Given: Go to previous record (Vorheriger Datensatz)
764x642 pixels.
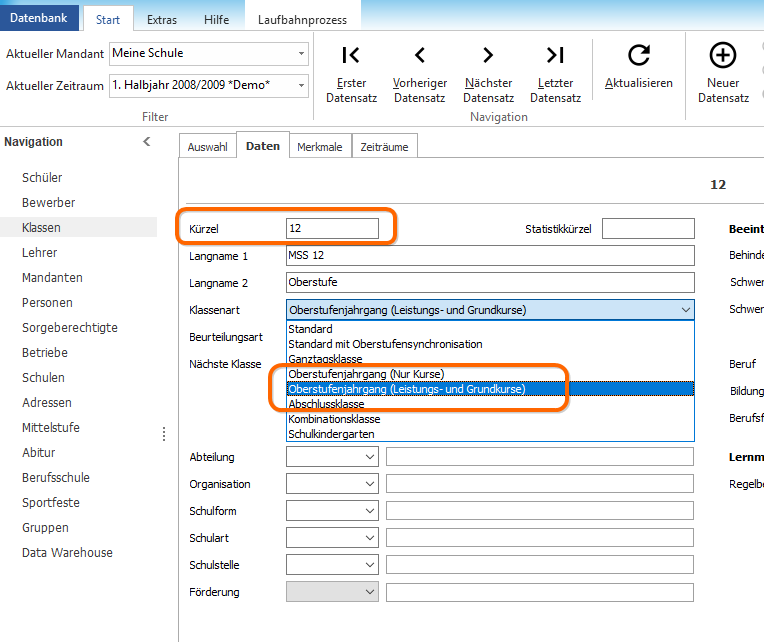Looking at the screenshot, I should 420,75.
